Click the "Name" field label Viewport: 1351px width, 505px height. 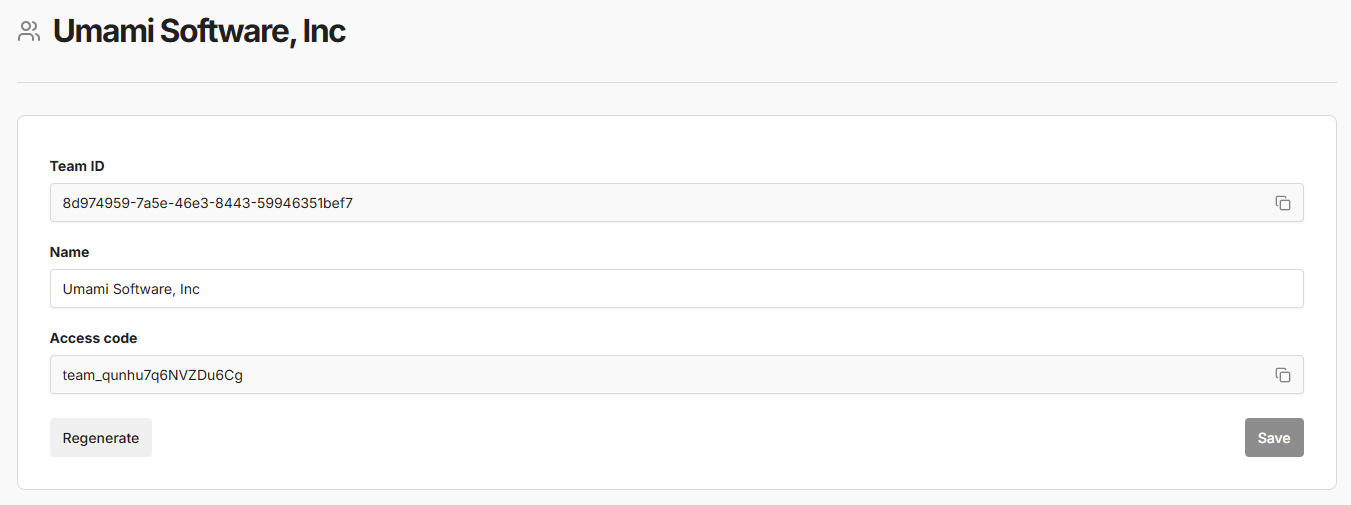[69, 252]
